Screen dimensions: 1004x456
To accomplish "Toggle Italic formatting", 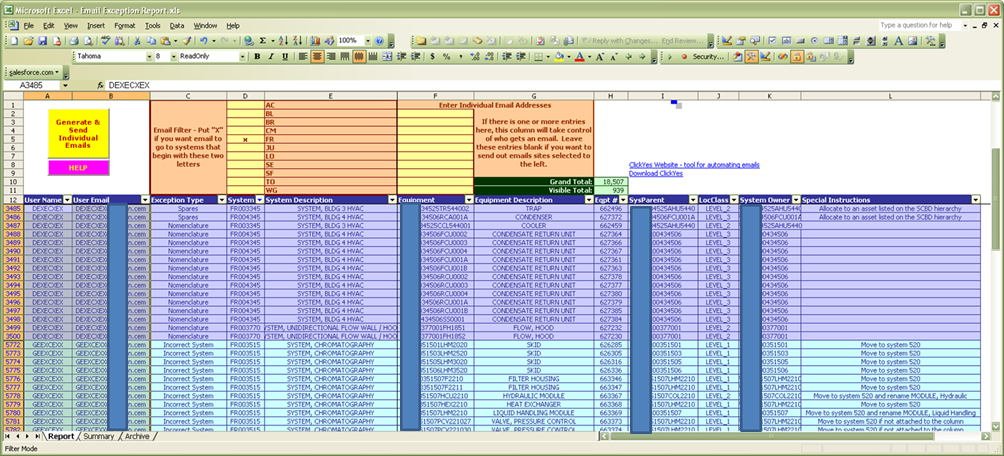I will pyautogui.click(x=271, y=56).
